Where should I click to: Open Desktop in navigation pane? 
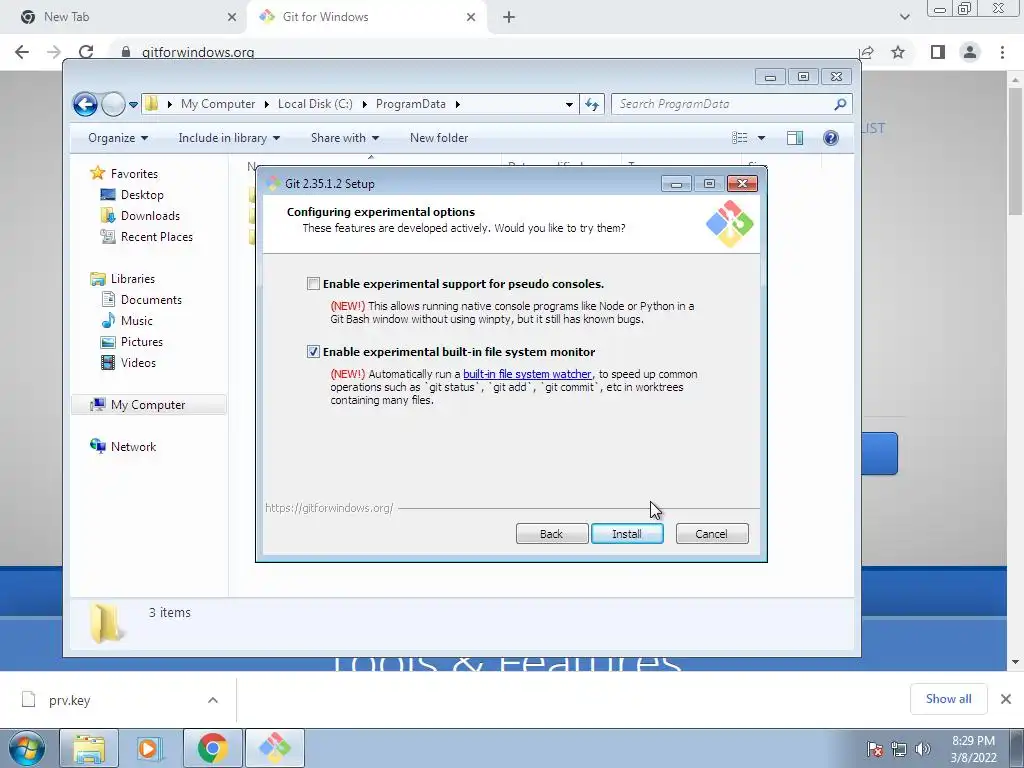pos(142,195)
